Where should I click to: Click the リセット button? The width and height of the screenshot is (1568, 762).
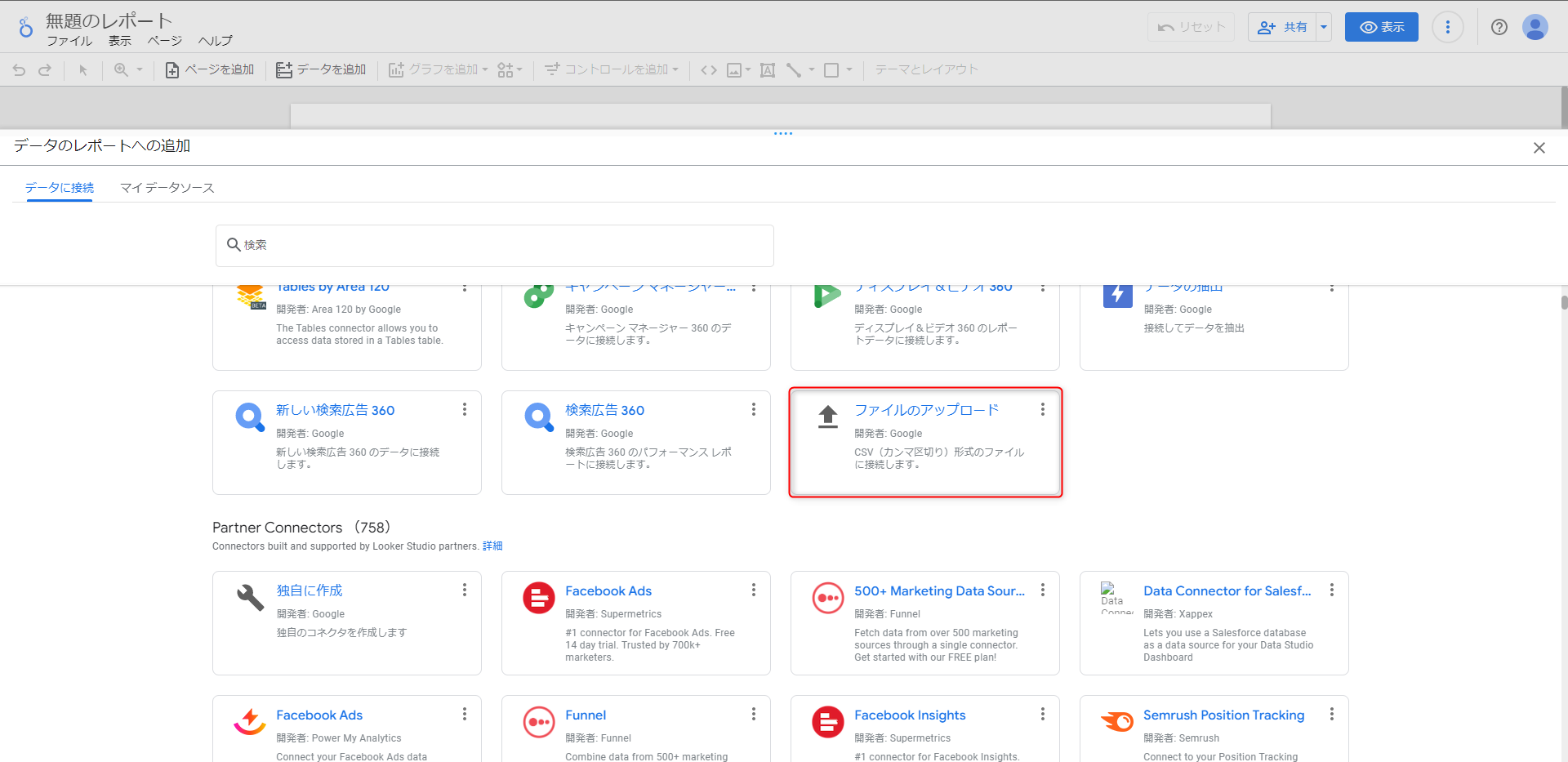click(x=1191, y=27)
